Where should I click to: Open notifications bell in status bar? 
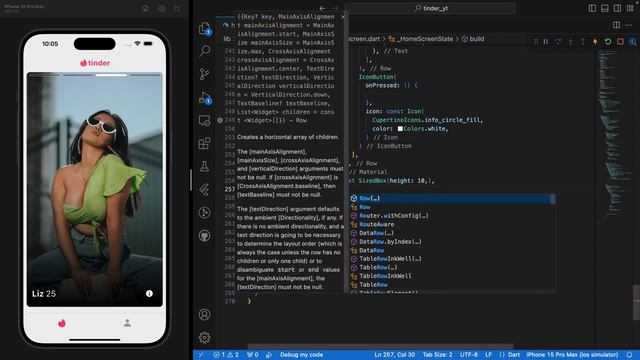629,355
